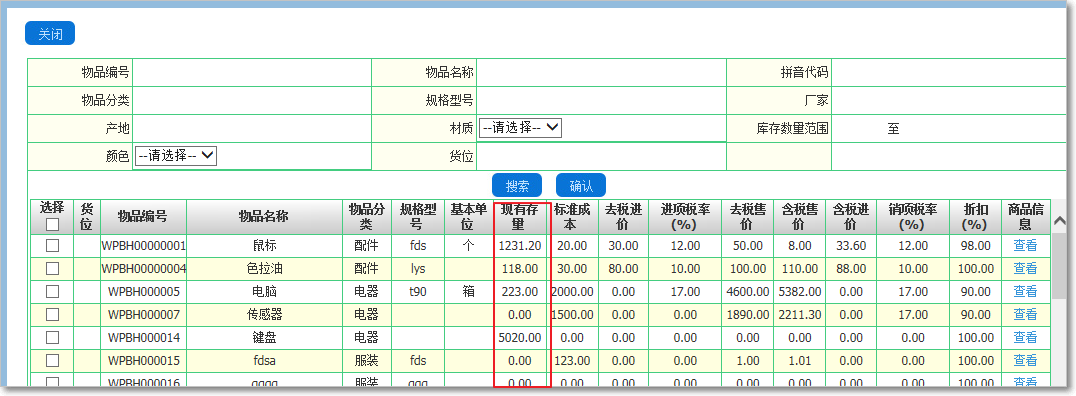Click the 商品信息 column header
This screenshot has height=396, width=1076.
(x=1025, y=217)
